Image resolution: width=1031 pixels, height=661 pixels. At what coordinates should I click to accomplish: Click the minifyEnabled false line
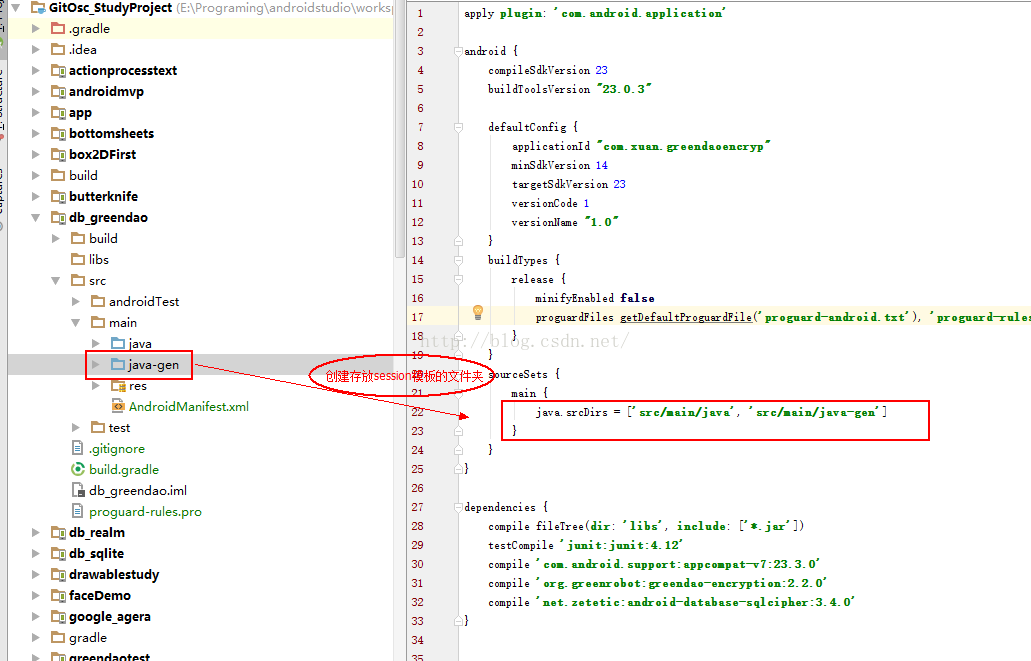(594, 298)
